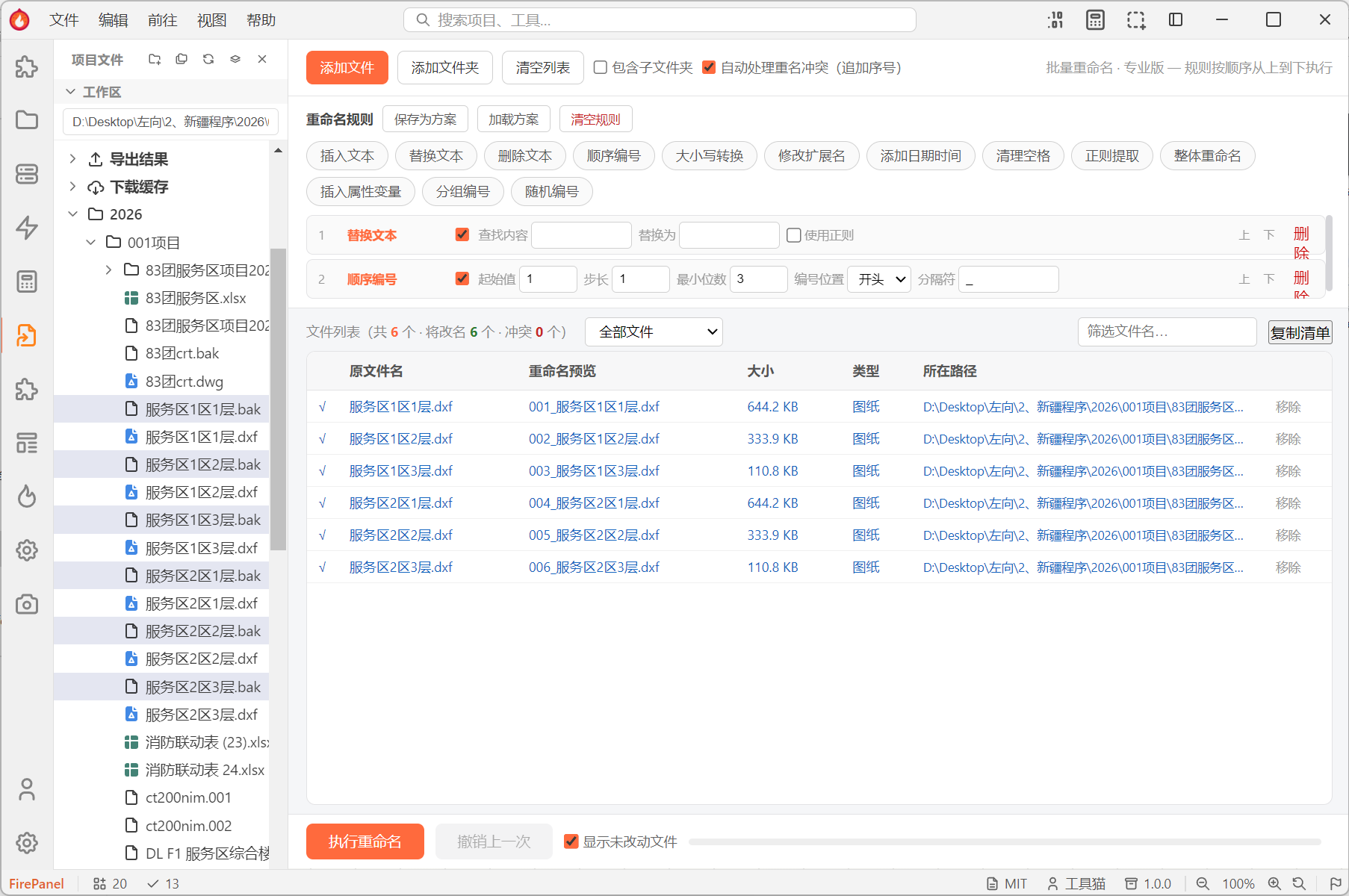Viewport: 1349px width, 896px height.
Task: Open the 帮助 menu
Action: [261, 20]
